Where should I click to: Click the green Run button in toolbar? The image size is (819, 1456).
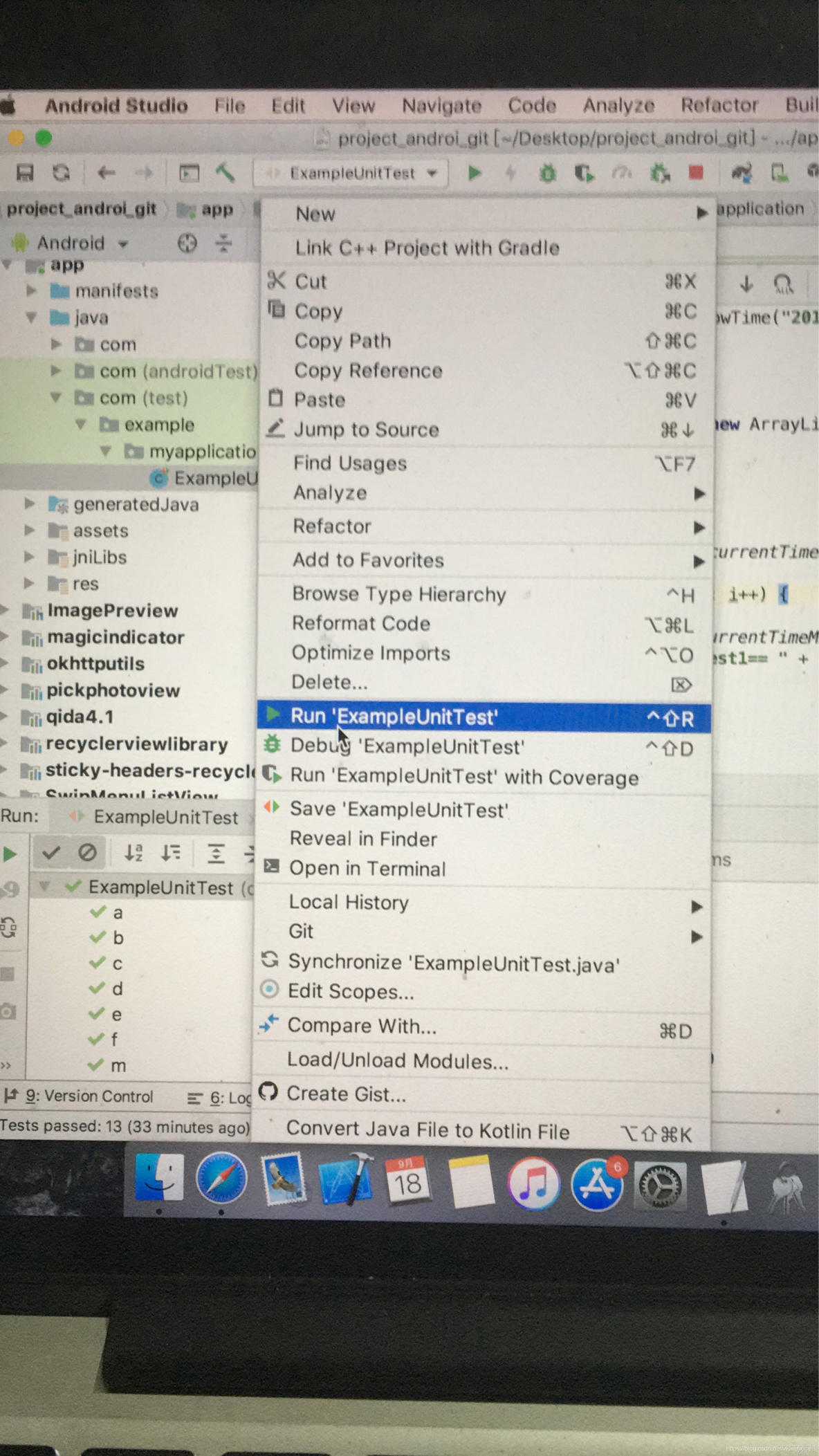[x=475, y=173]
